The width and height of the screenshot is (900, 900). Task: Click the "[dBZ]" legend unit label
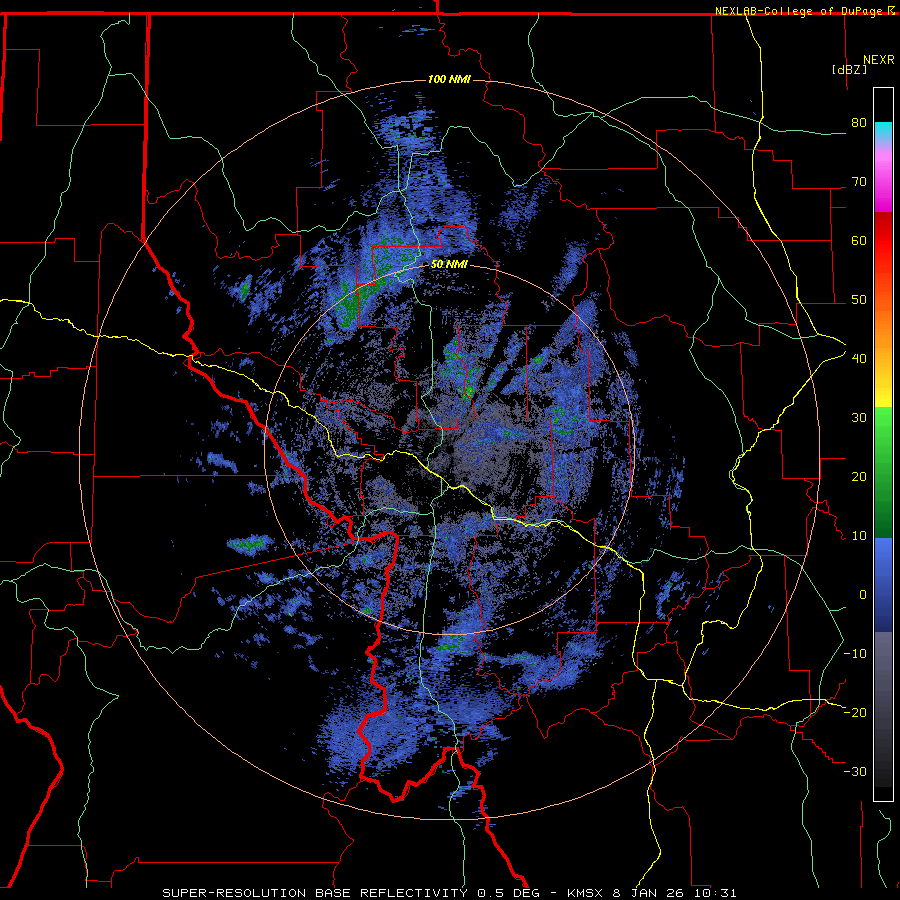point(849,69)
